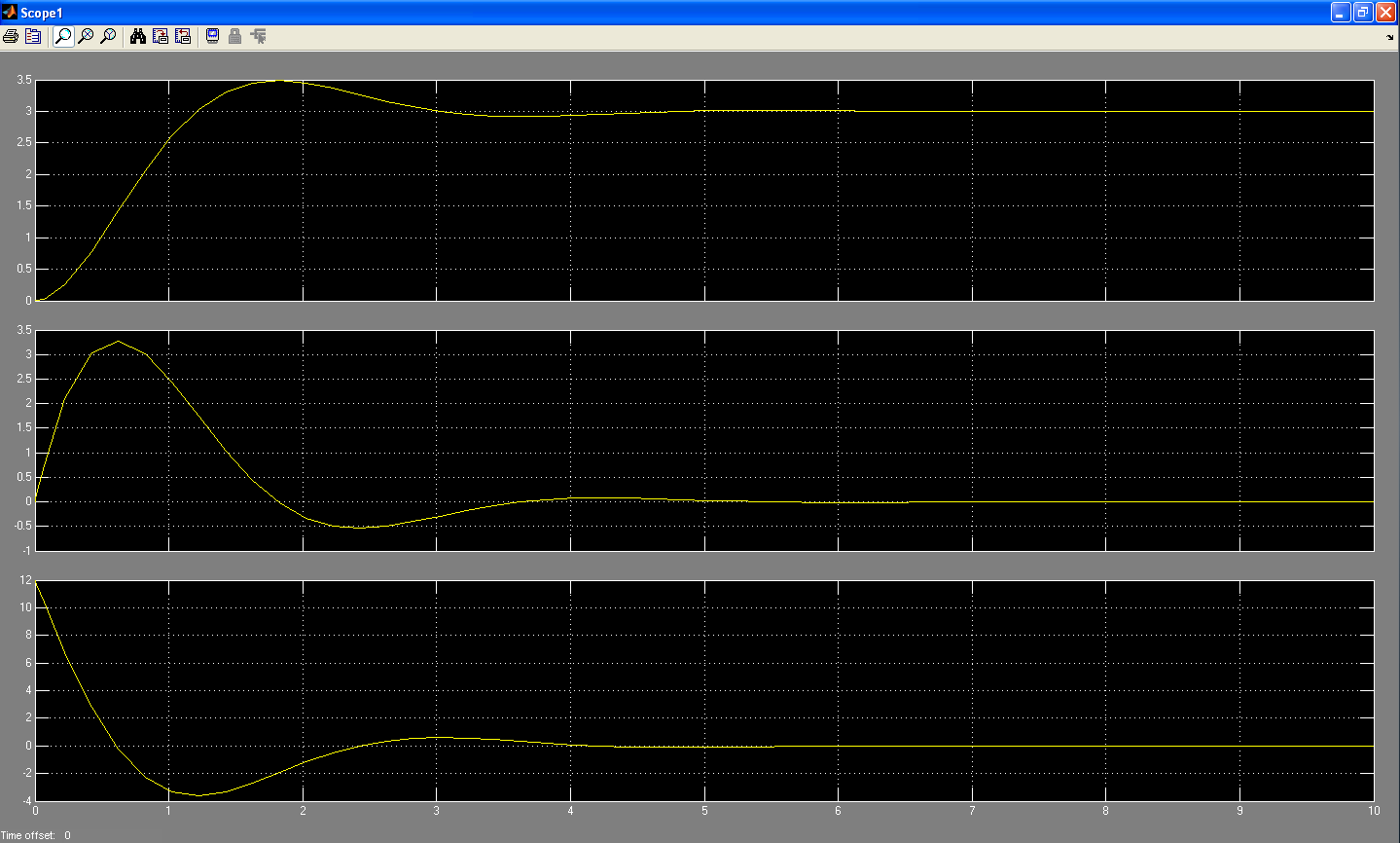
Task: Open the scope Parameters dialog
Action: point(33,36)
